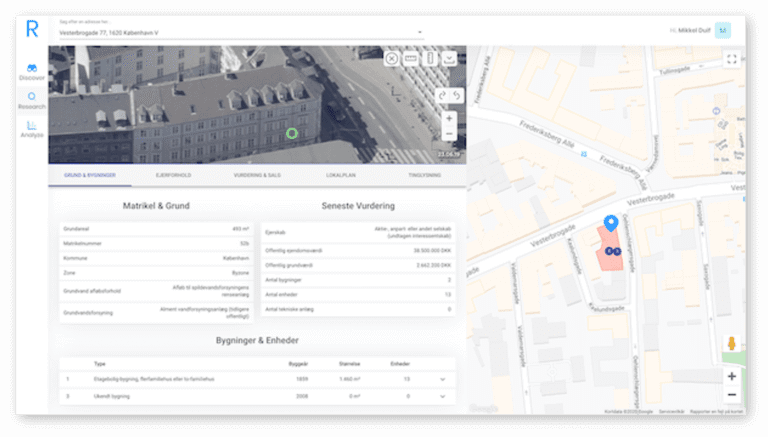Expand the Ukendt bygning row
The image size is (768, 437).
tap(442, 397)
